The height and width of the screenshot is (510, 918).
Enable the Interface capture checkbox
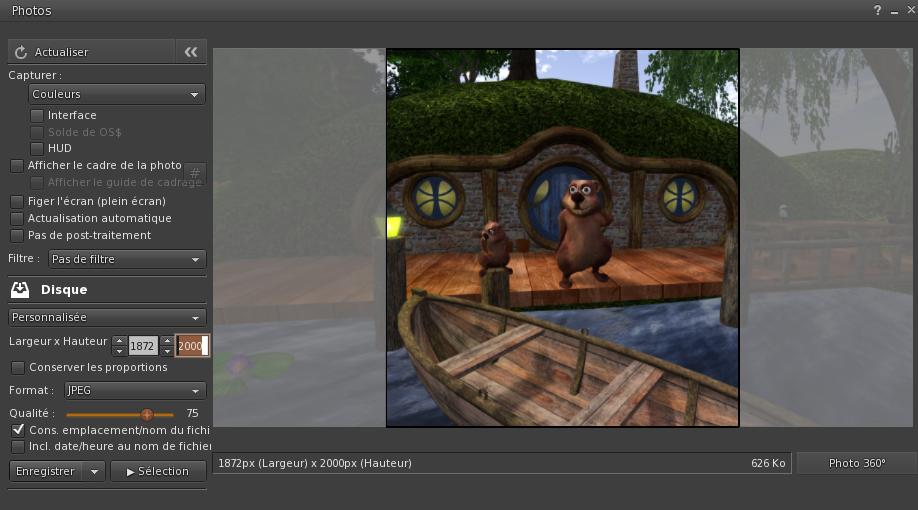point(37,116)
